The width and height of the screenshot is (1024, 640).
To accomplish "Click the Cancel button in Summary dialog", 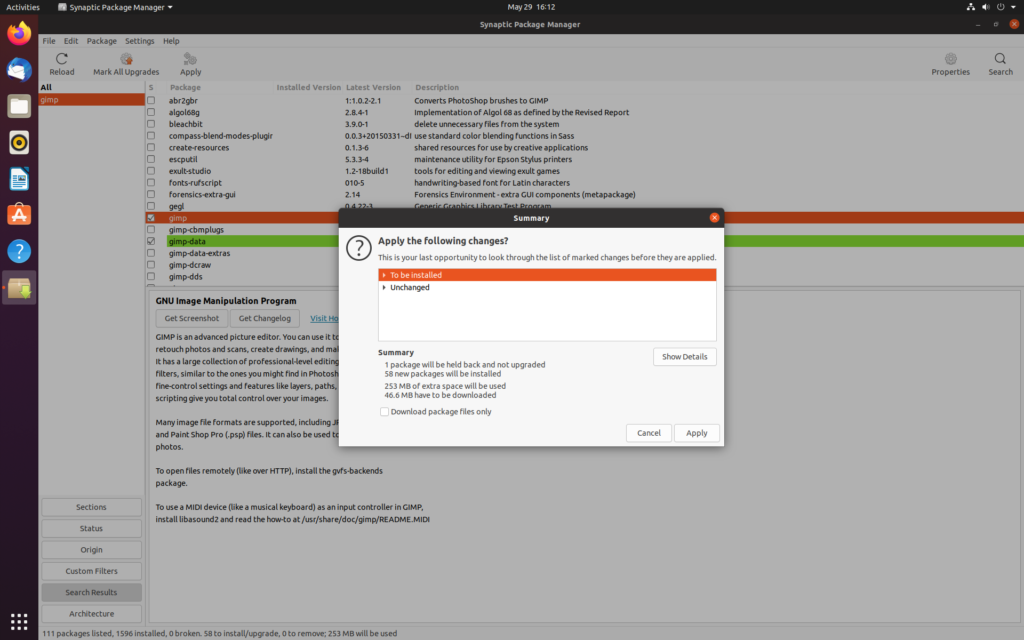I will [648, 433].
